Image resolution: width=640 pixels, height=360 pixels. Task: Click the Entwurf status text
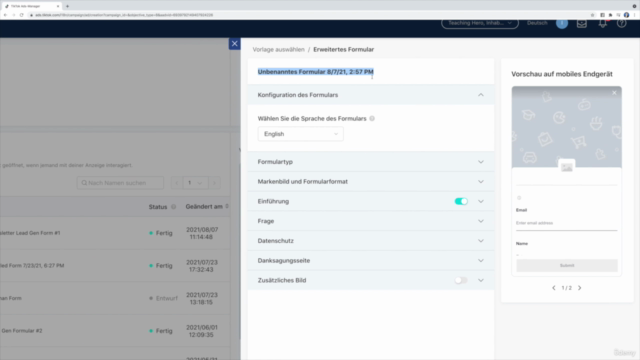click(167, 298)
